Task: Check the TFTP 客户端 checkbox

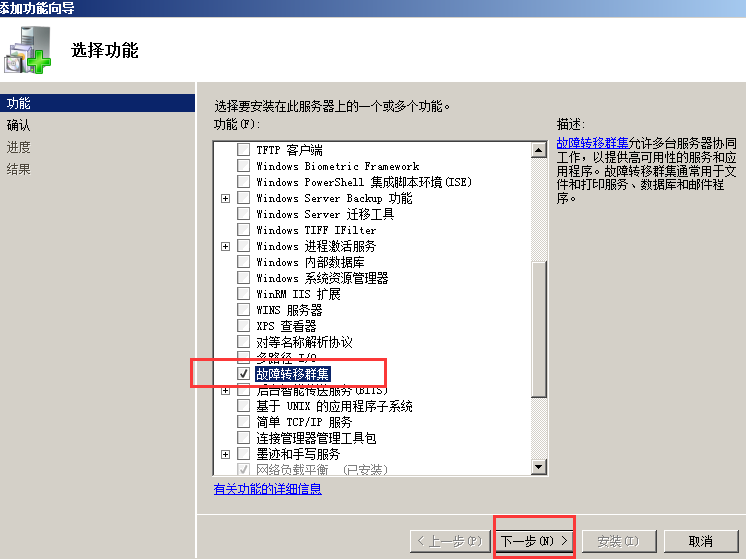Action: coord(244,150)
